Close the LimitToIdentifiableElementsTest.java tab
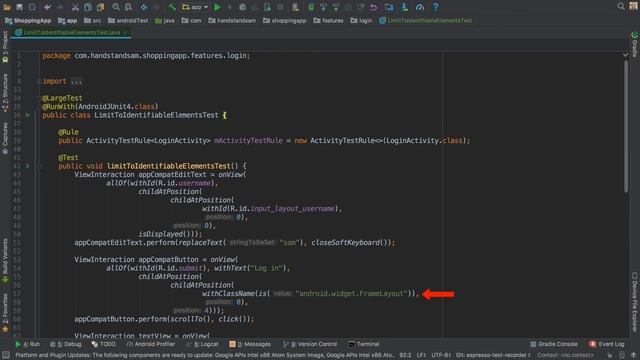The height and width of the screenshot is (360, 640). tap(125, 32)
